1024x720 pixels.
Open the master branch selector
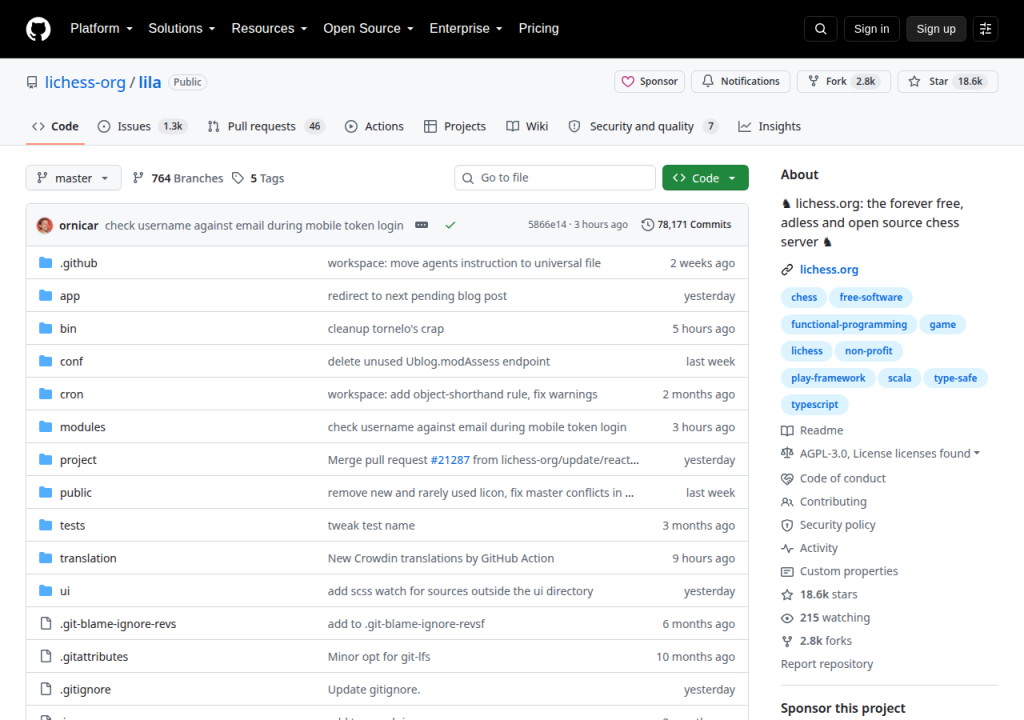(73, 178)
